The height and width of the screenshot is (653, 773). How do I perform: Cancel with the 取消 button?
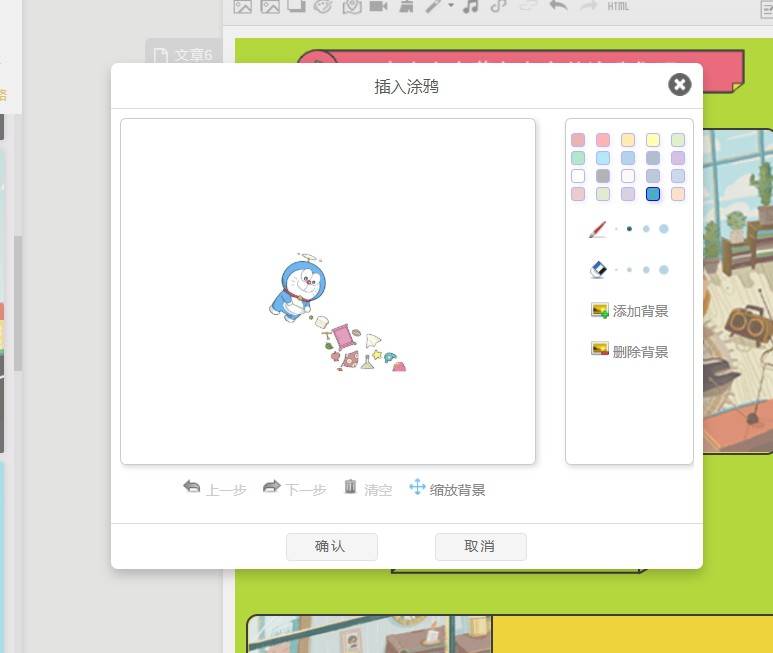(481, 547)
